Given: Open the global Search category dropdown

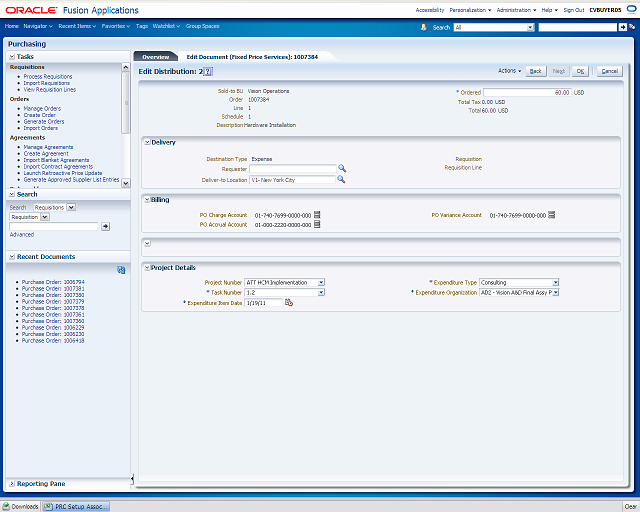Looking at the screenshot, I should 530,27.
